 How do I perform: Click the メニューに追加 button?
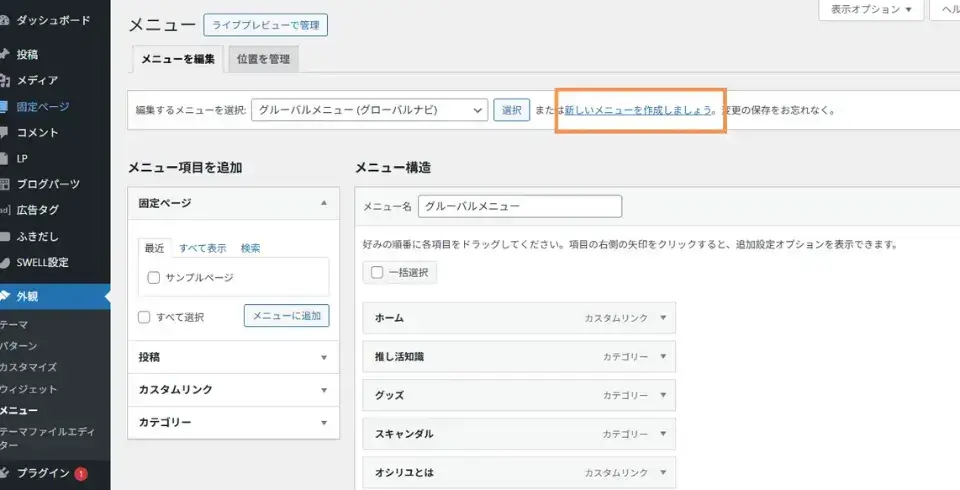[x=287, y=315]
